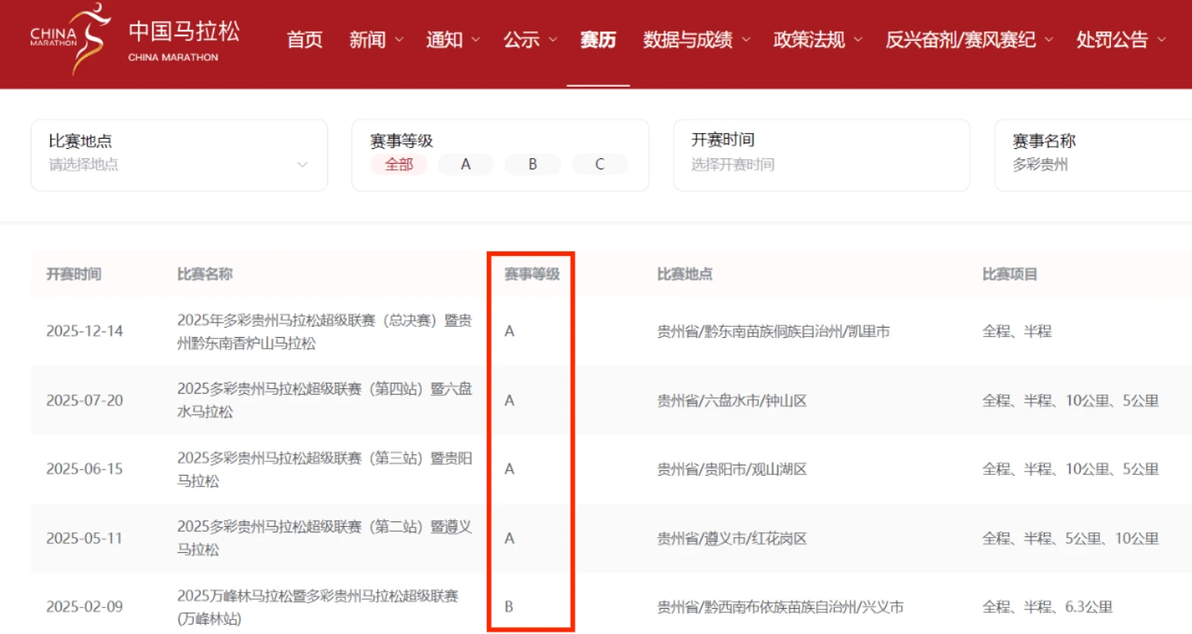Expand the 政策法规 menu
Image resolution: width=1192 pixels, height=634 pixels.
(817, 40)
